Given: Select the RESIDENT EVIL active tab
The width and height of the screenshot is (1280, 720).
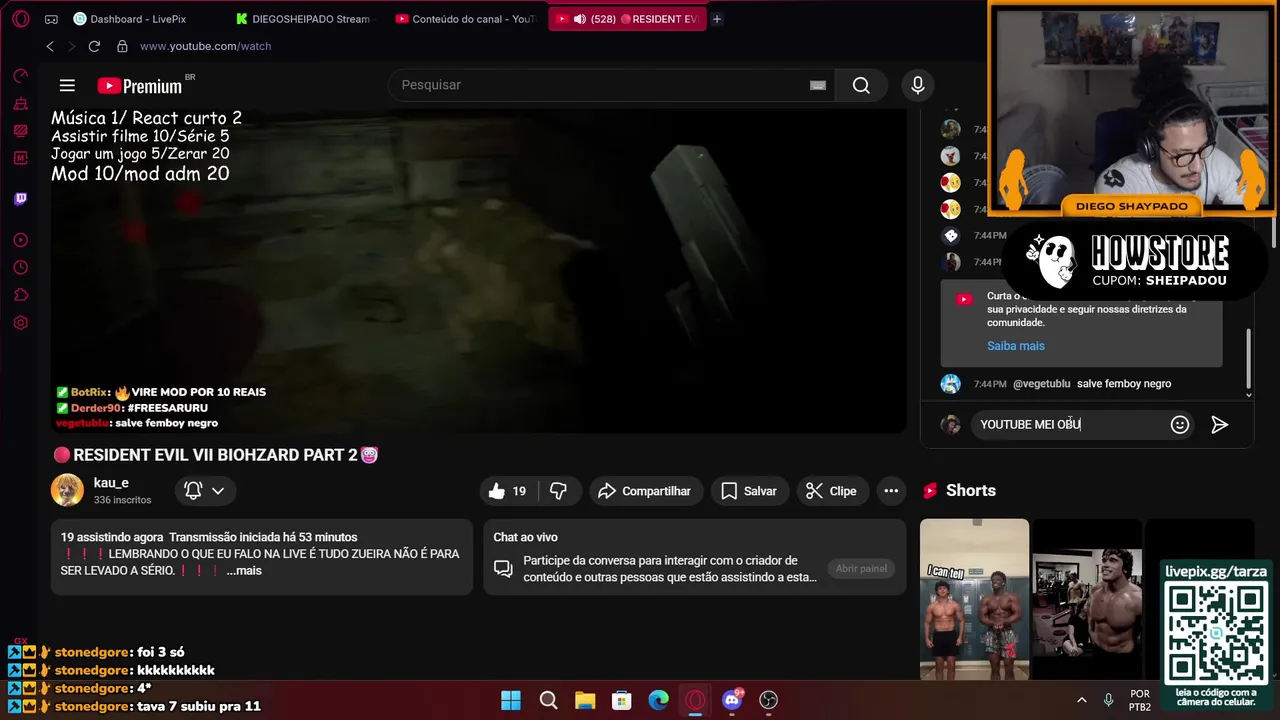Looking at the screenshot, I should 627,19.
